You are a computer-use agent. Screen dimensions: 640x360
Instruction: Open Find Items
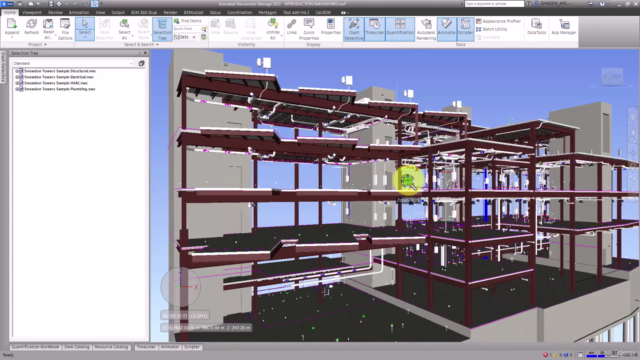[x=188, y=21]
